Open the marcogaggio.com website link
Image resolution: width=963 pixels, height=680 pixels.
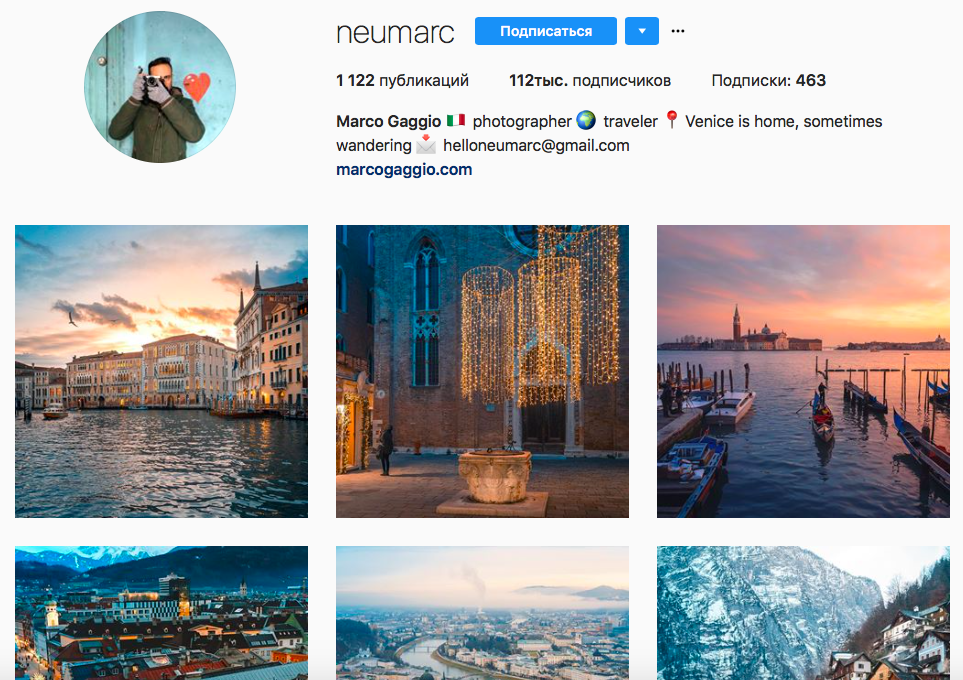pos(404,170)
